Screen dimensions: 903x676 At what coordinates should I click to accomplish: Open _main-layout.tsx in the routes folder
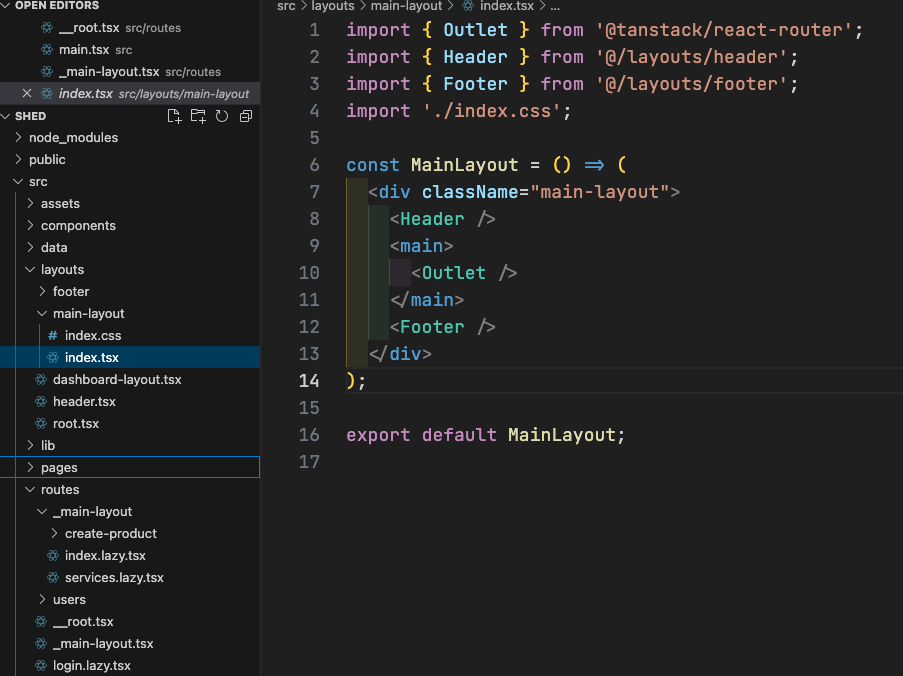pyautogui.click(x=130, y=643)
